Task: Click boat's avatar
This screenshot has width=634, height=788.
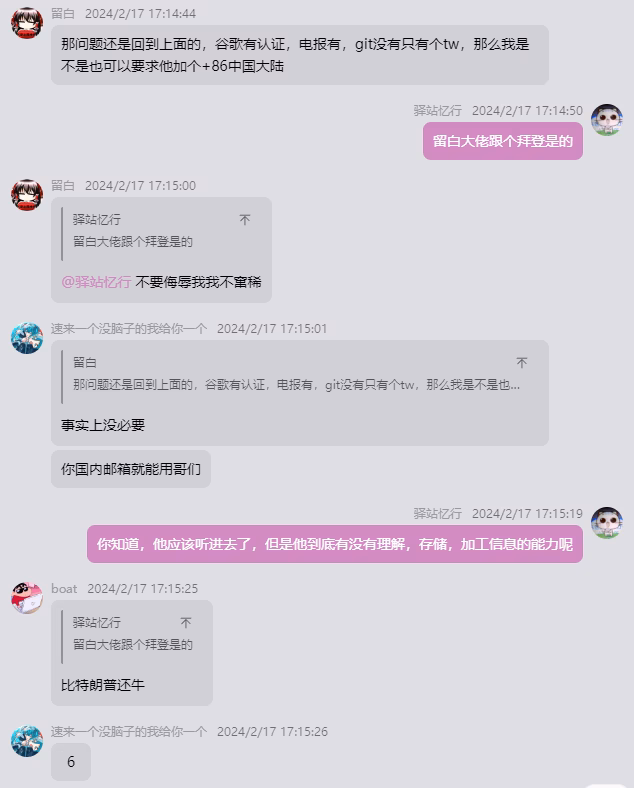Action: (x=27, y=598)
